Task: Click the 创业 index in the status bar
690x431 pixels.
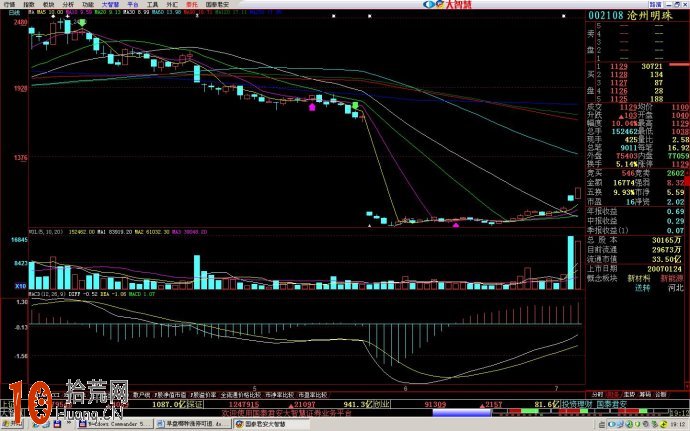Action: [382, 404]
